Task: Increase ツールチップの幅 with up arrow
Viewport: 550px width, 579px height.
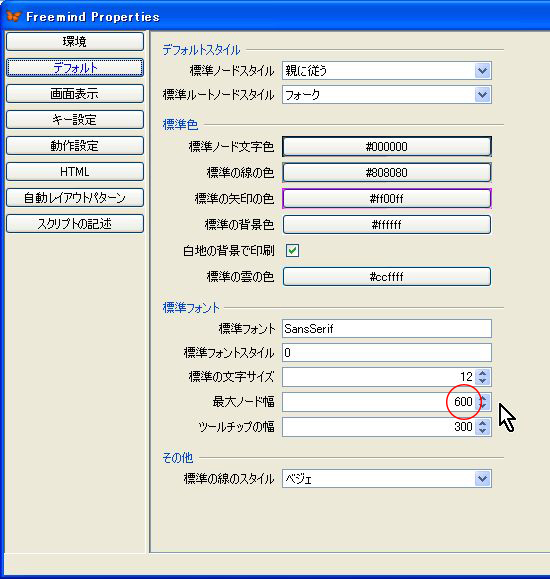Action: click(x=483, y=423)
